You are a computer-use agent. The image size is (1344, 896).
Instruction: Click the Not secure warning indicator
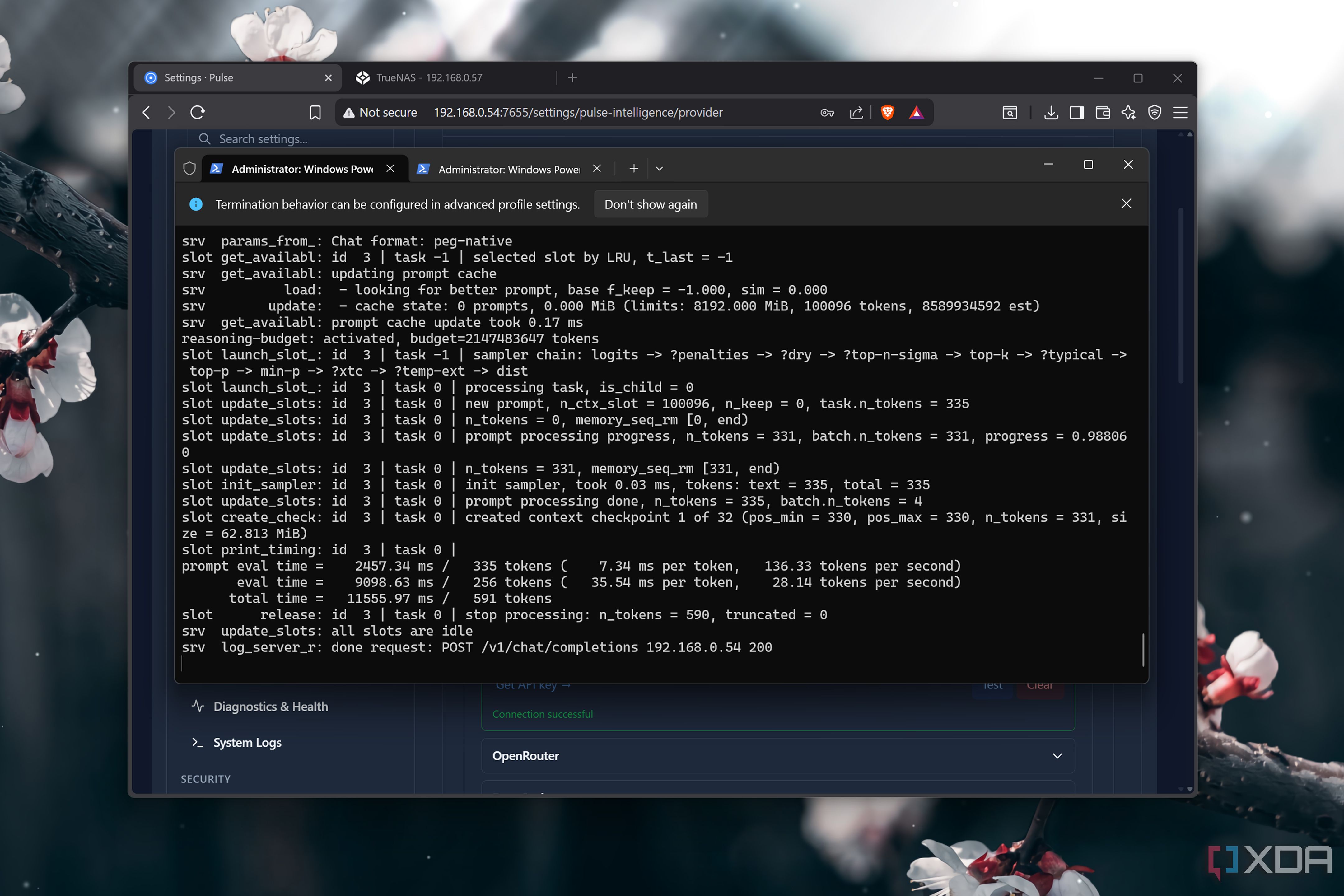coord(380,113)
